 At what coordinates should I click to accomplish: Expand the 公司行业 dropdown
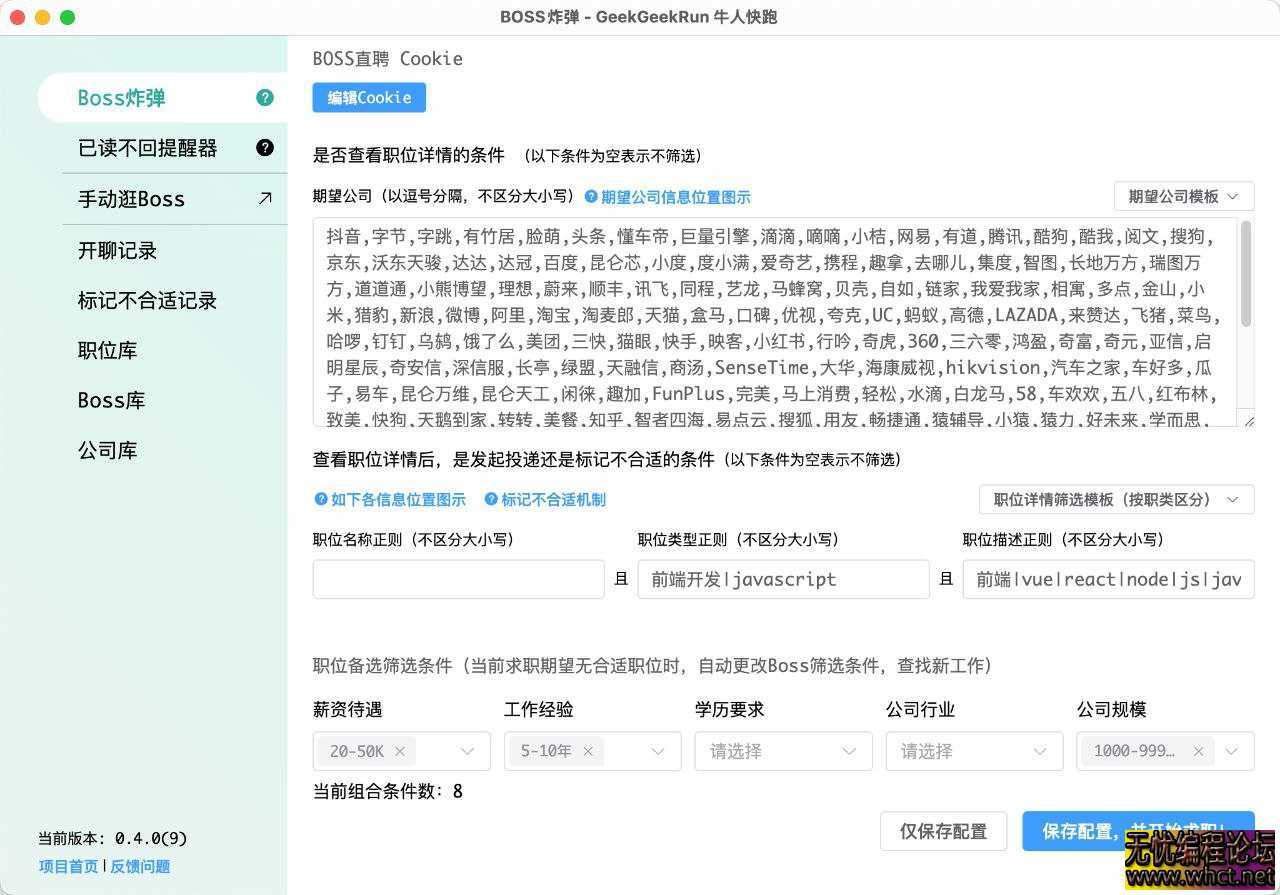coord(973,751)
